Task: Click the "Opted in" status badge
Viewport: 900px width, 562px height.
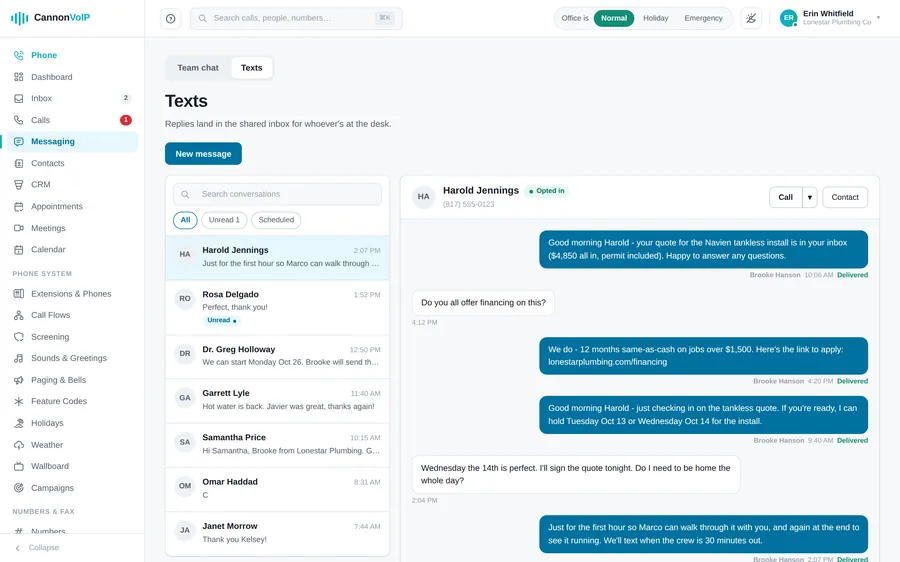Action: (546, 191)
